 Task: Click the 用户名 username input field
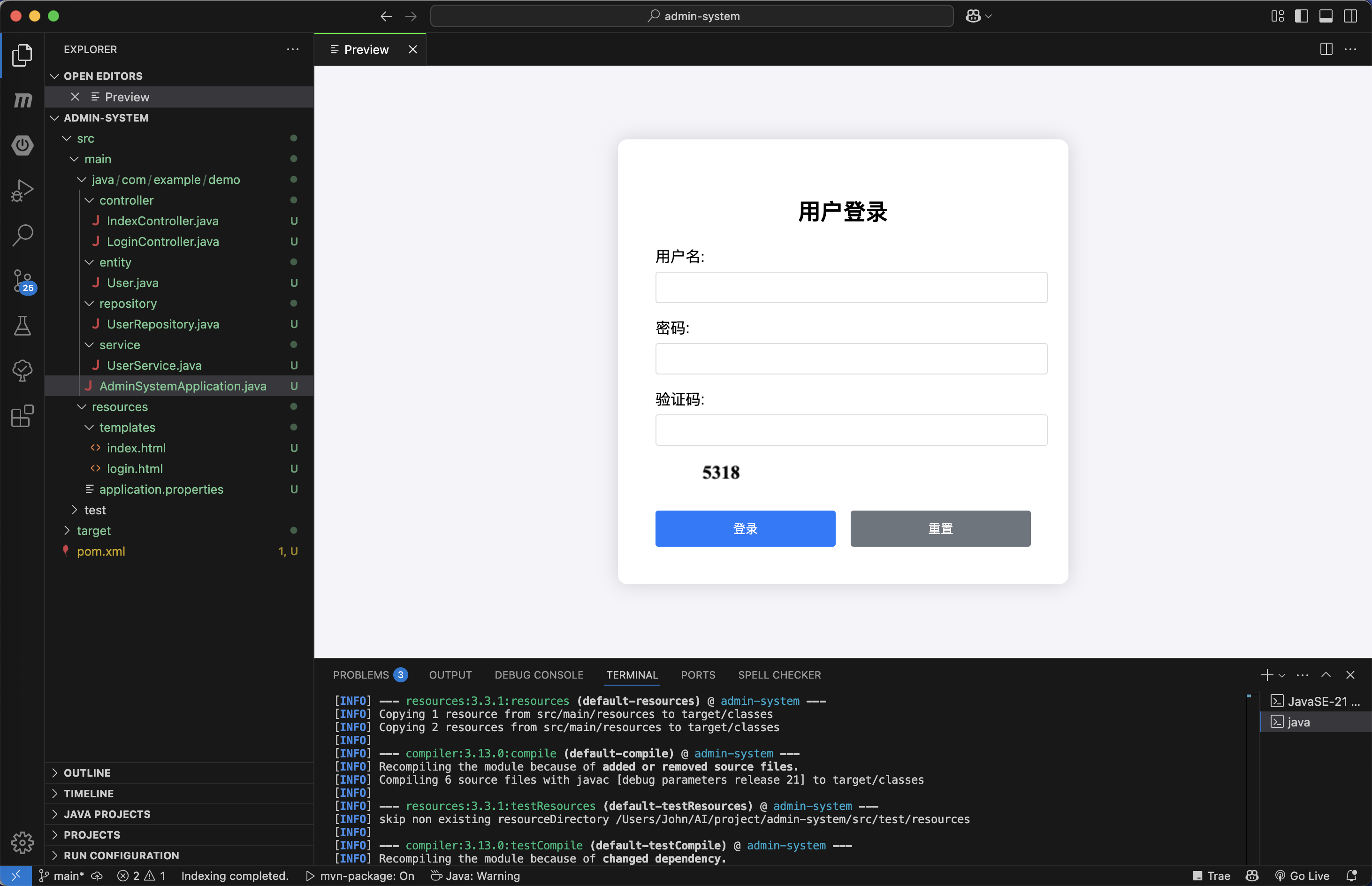[x=851, y=287]
